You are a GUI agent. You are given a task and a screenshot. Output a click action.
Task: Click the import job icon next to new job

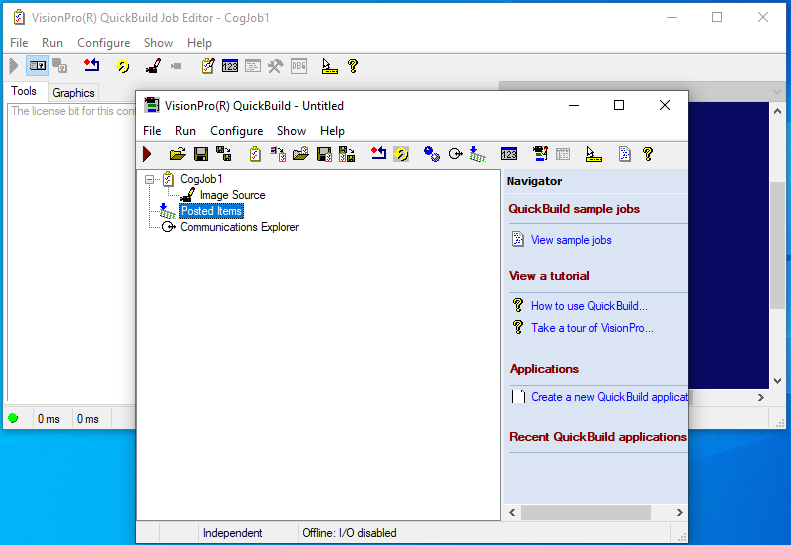pos(278,154)
